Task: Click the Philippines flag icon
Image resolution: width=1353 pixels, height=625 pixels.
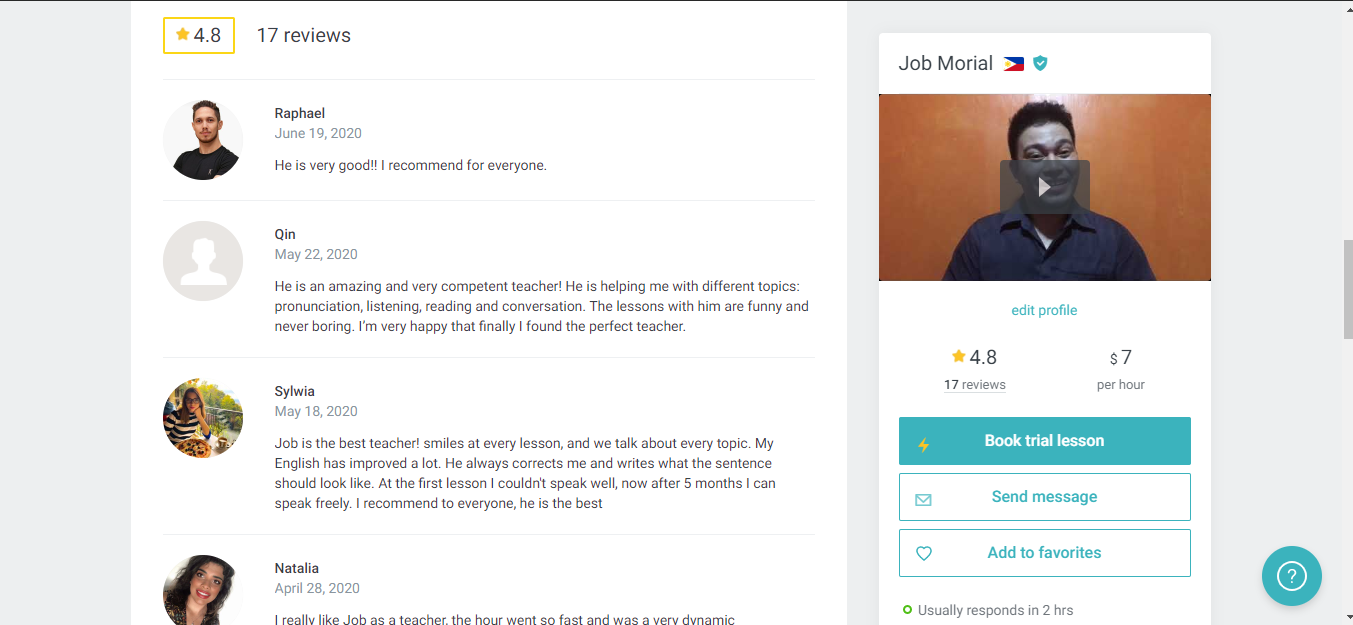Action: (x=1013, y=63)
